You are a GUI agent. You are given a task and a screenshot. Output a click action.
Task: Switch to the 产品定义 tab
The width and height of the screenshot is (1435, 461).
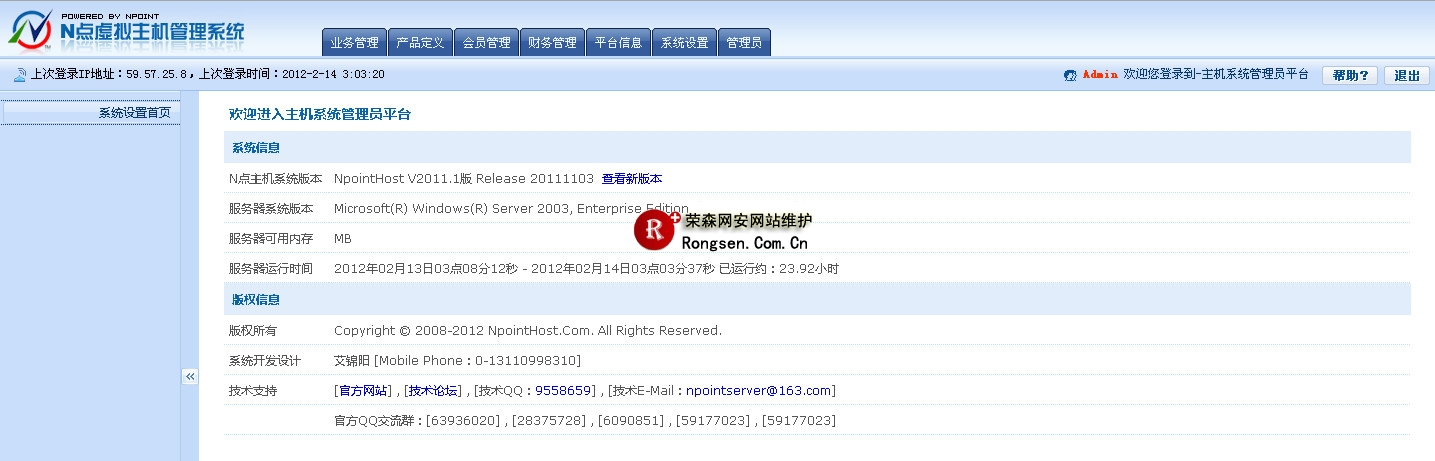pos(420,43)
